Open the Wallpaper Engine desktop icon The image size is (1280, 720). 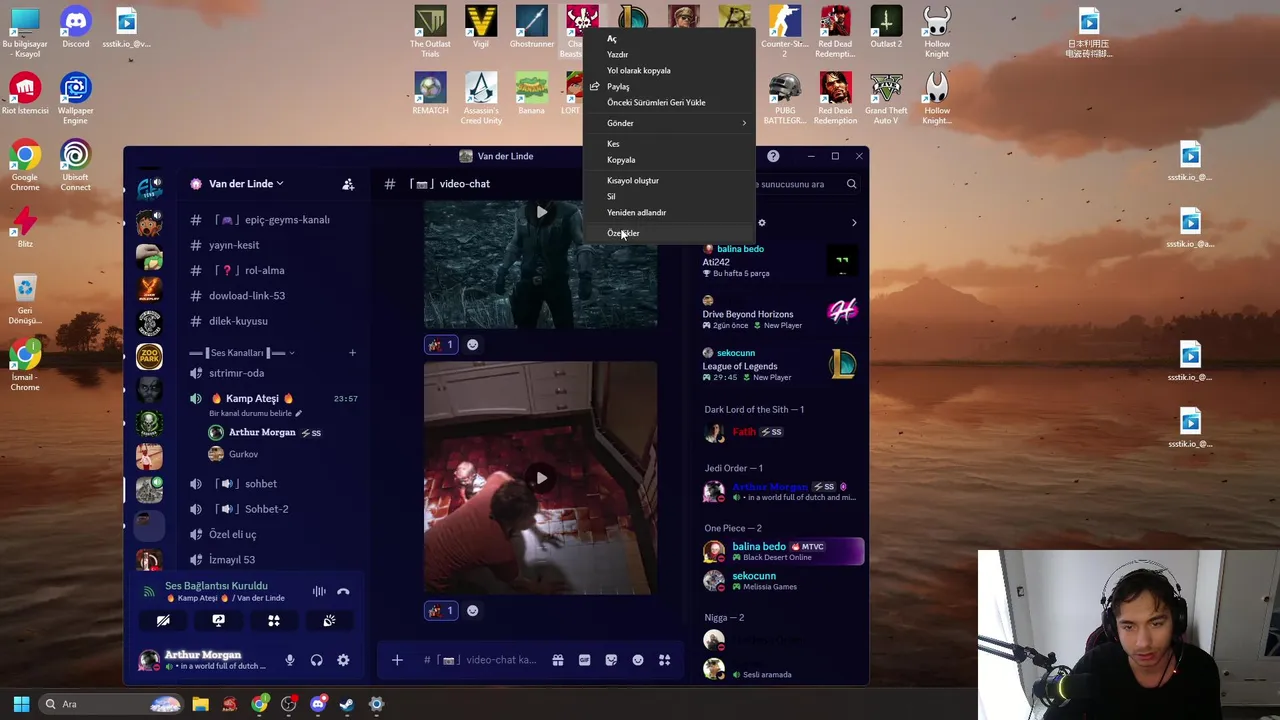pos(75,99)
